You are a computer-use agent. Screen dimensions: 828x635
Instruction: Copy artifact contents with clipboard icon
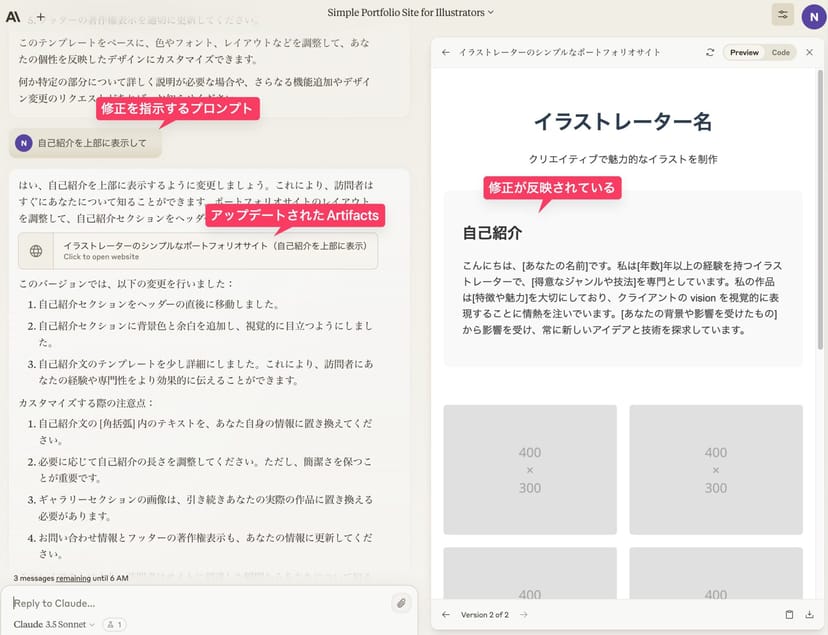click(789, 615)
